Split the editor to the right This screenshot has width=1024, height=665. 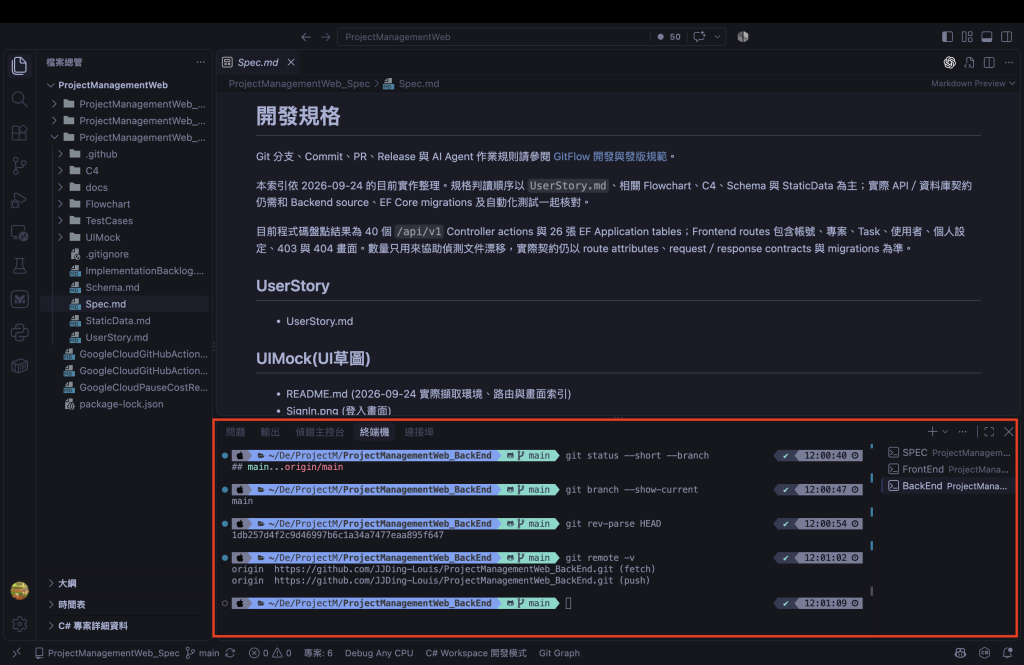pos(989,62)
